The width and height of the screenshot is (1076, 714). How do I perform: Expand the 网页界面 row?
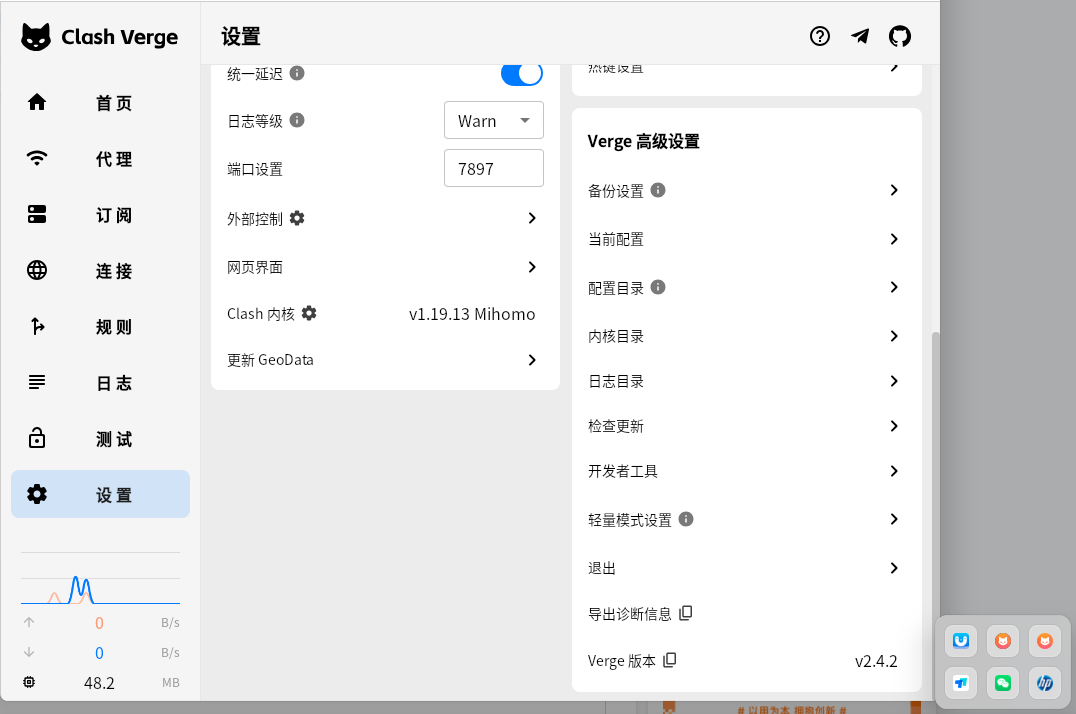tap(386, 267)
